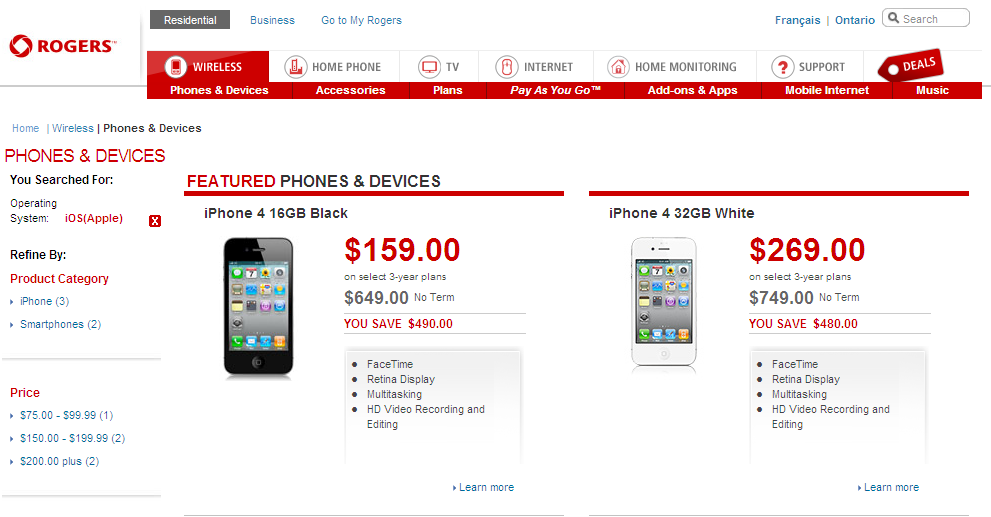This screenshot has height=517, width=991.
Task: Switch language to Français
Action: pyautogui.click(x=798, y=20)
